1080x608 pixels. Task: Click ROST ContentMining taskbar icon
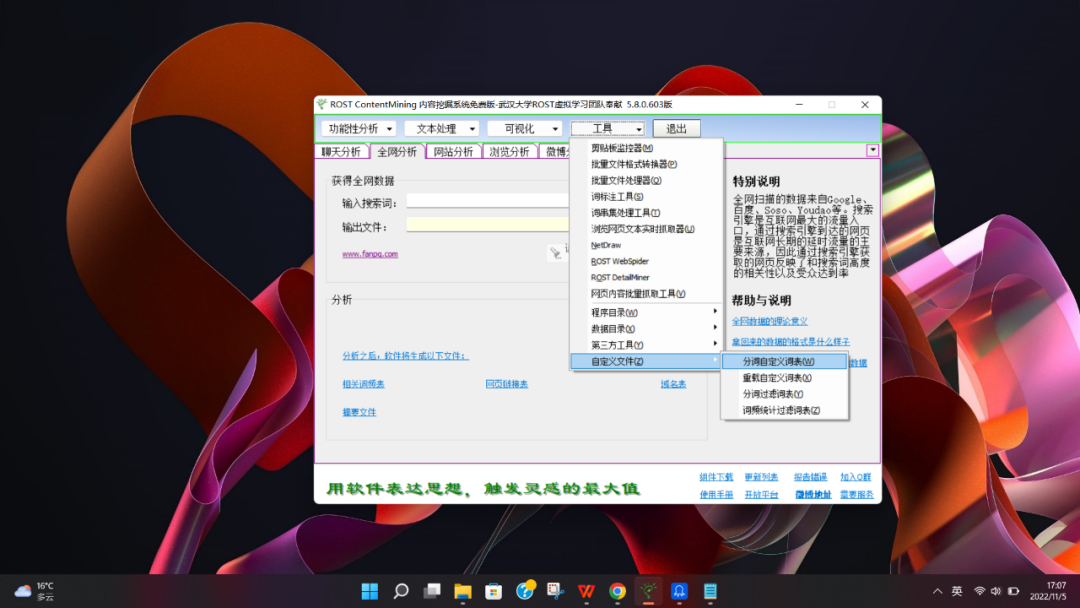[x=648, y=591]
